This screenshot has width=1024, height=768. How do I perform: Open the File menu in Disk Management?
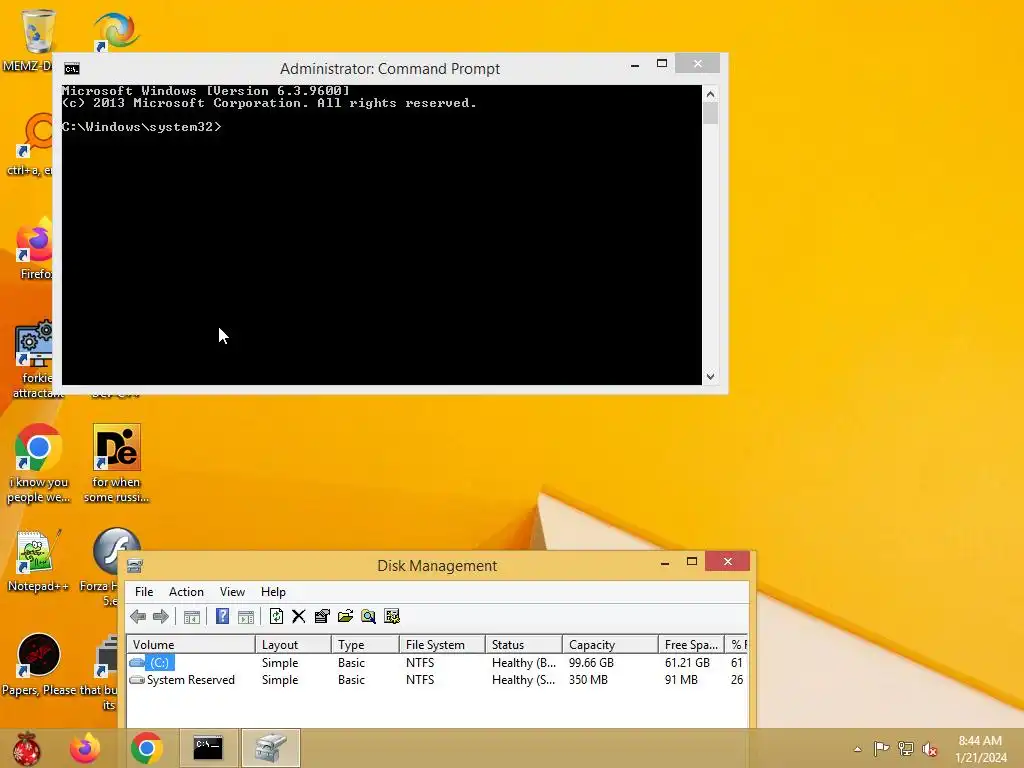(x=144, y=592)
